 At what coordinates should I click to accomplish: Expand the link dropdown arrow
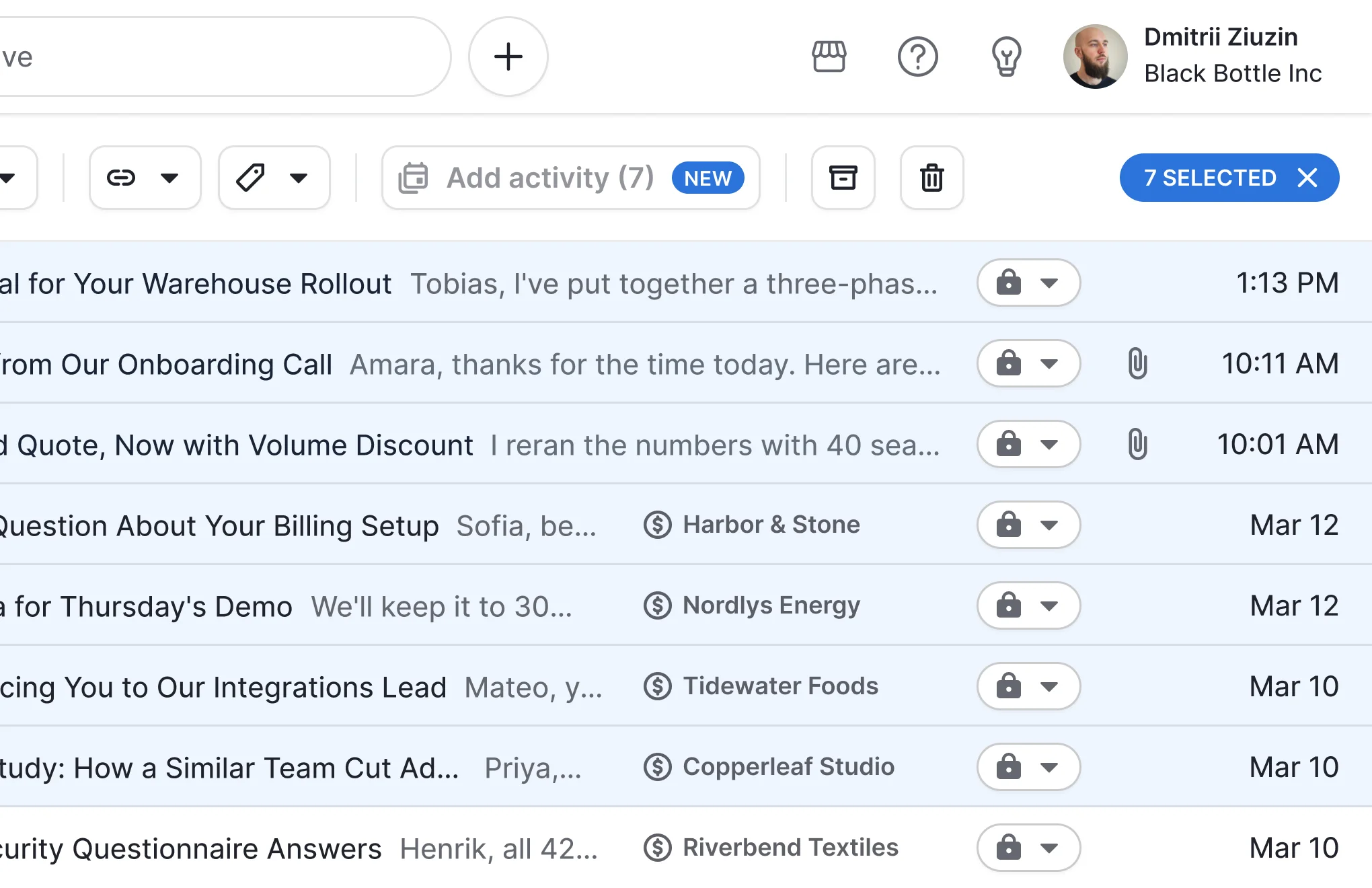pos(169,178)
